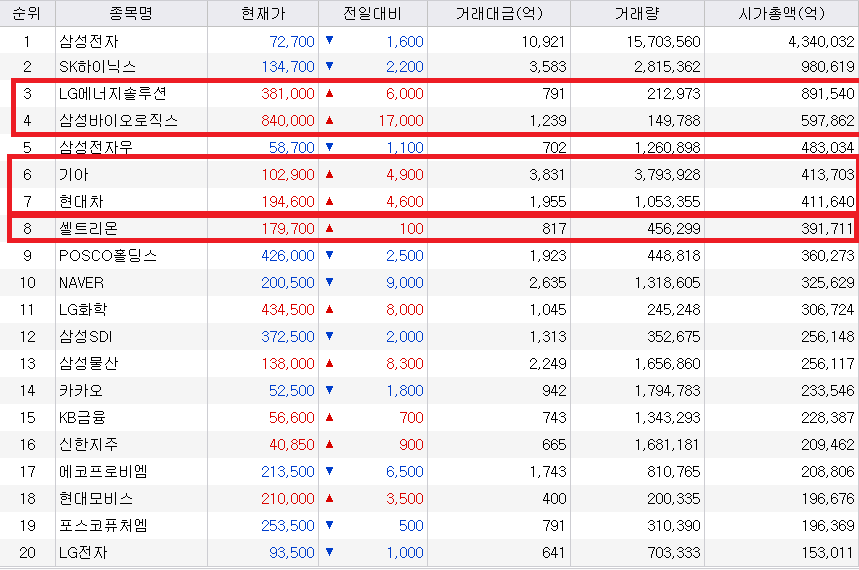The width and height of the screenshot is (859, 570).
Task: Click the 381,000 price of LG에너지솔루션
Action: [288, 94]
